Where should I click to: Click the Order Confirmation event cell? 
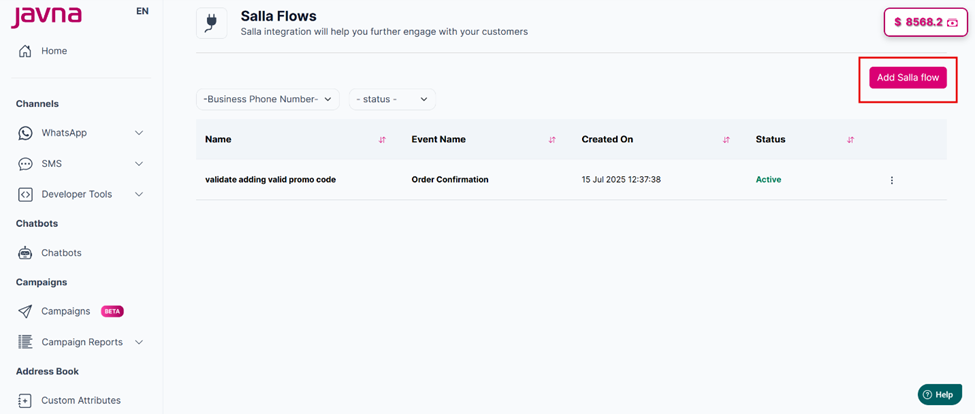(450, 180)
